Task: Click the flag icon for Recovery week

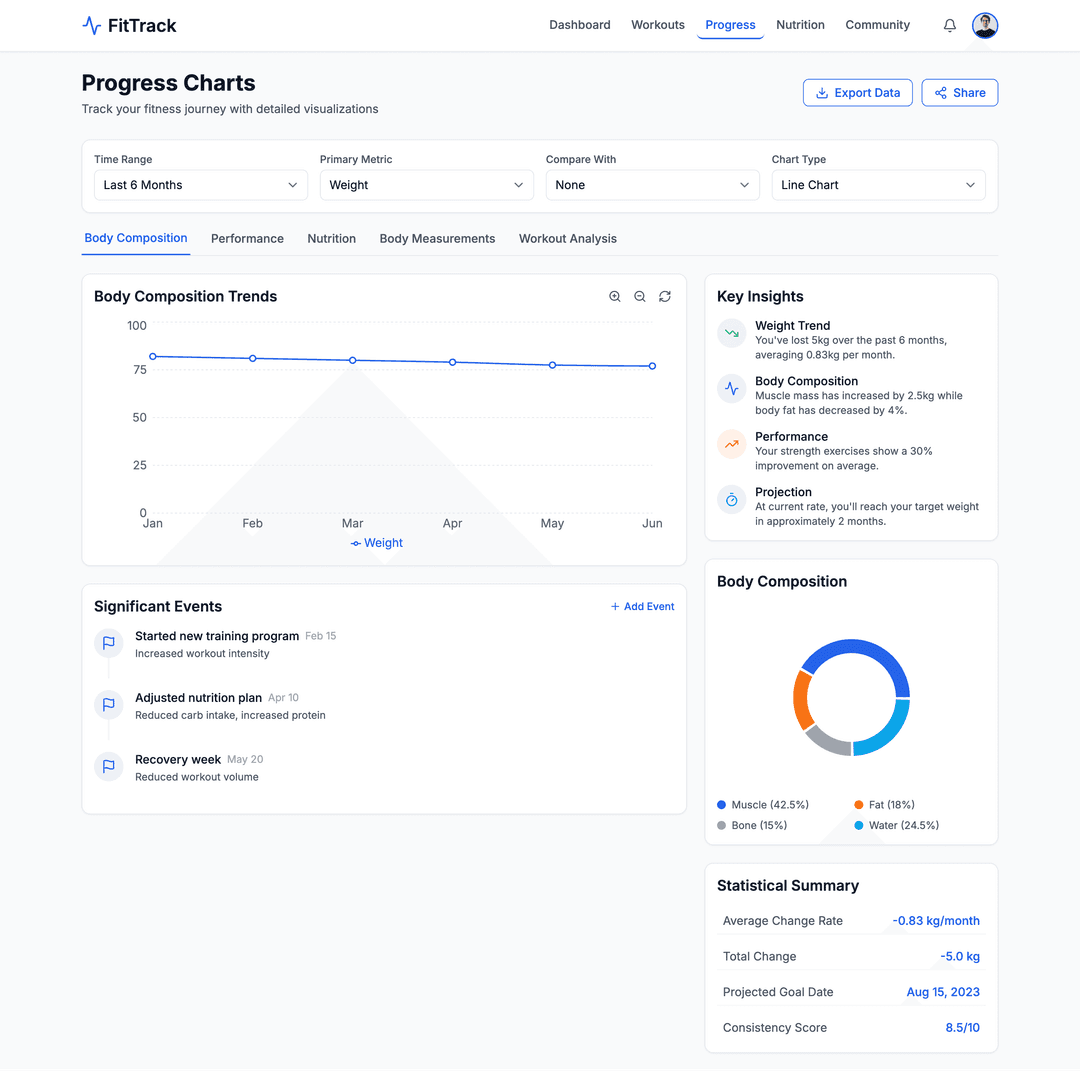Action: 109,767
